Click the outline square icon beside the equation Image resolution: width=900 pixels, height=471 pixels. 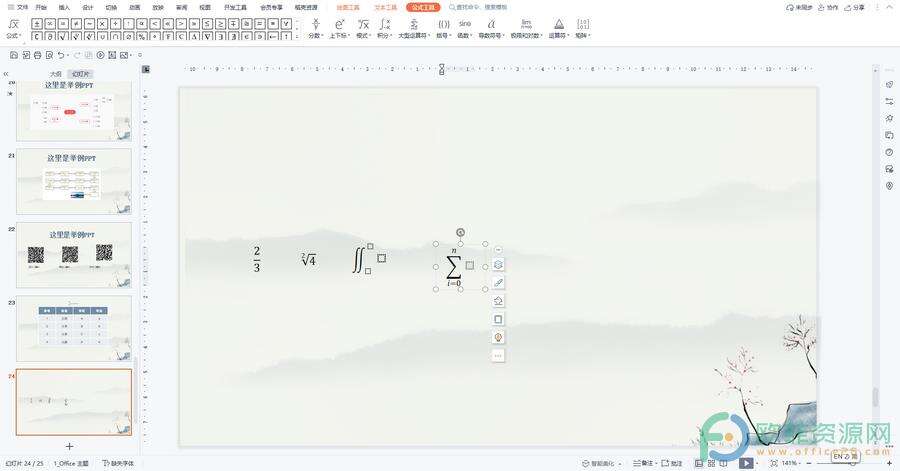tap(498, 319)
